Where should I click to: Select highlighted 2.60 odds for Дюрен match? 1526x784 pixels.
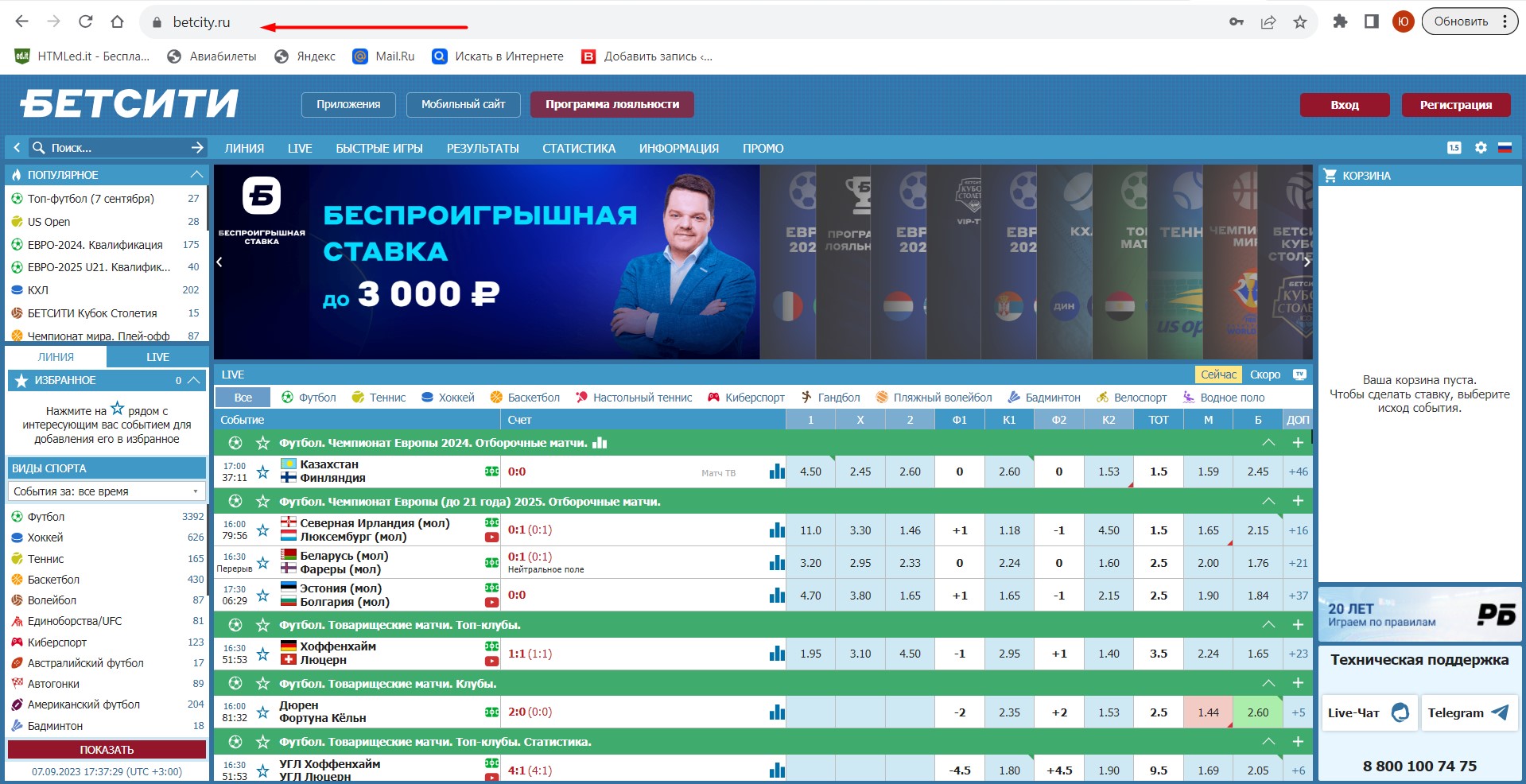[1257, 712]
